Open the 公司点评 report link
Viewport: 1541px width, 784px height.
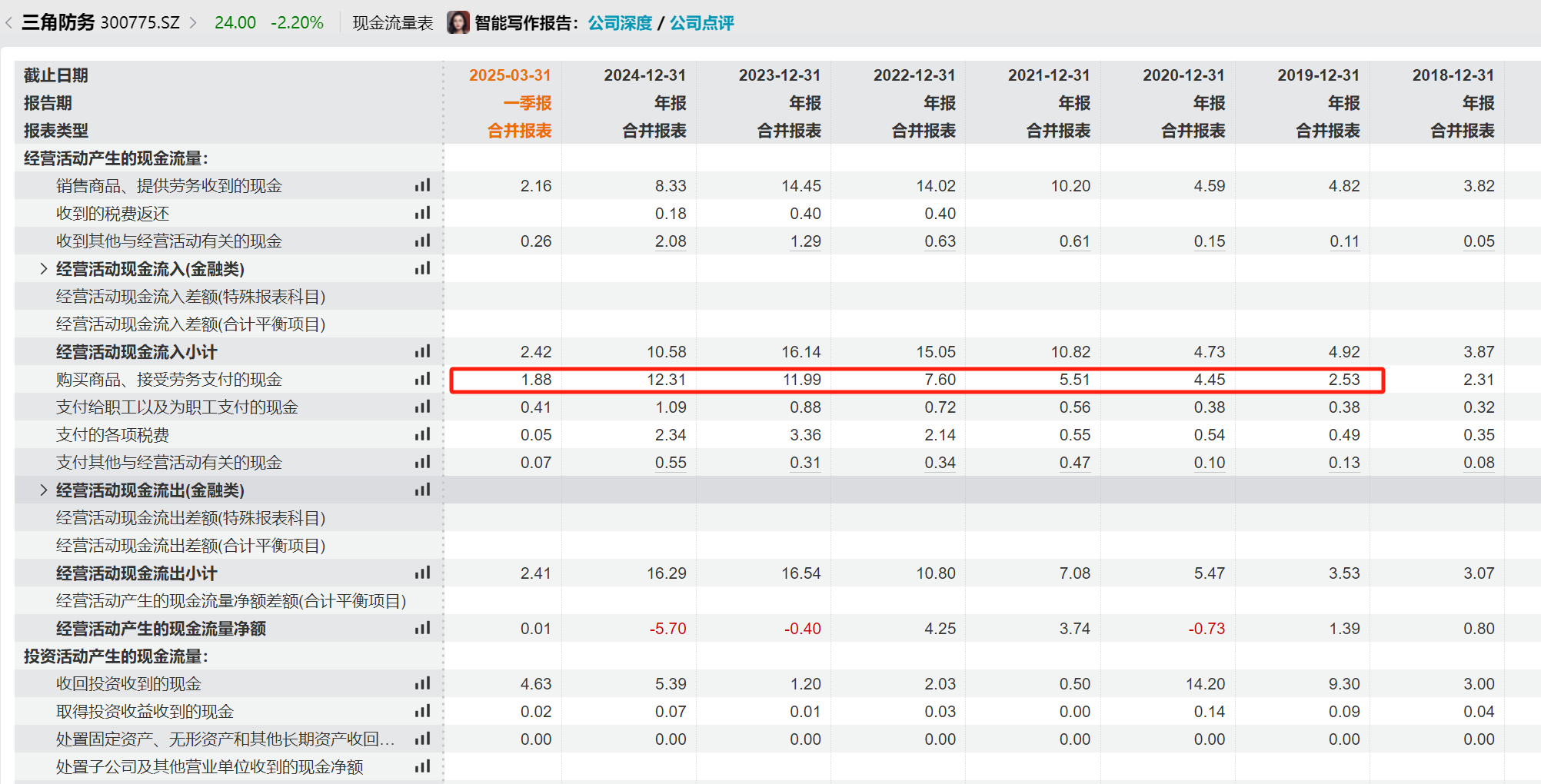(x=701, y=23)
